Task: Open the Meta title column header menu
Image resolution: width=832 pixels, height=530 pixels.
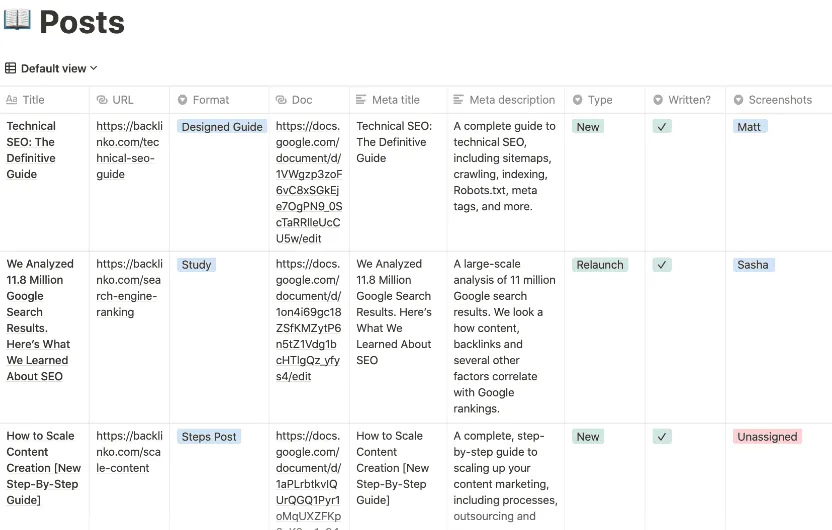Action: pos(398,100)
